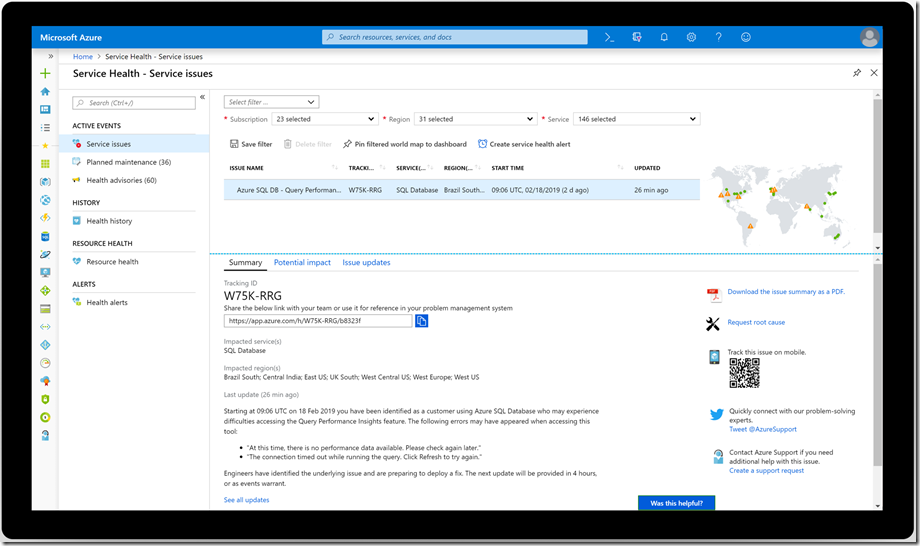
Task: Click the search resources input field
Action: [x=456, y=37]
